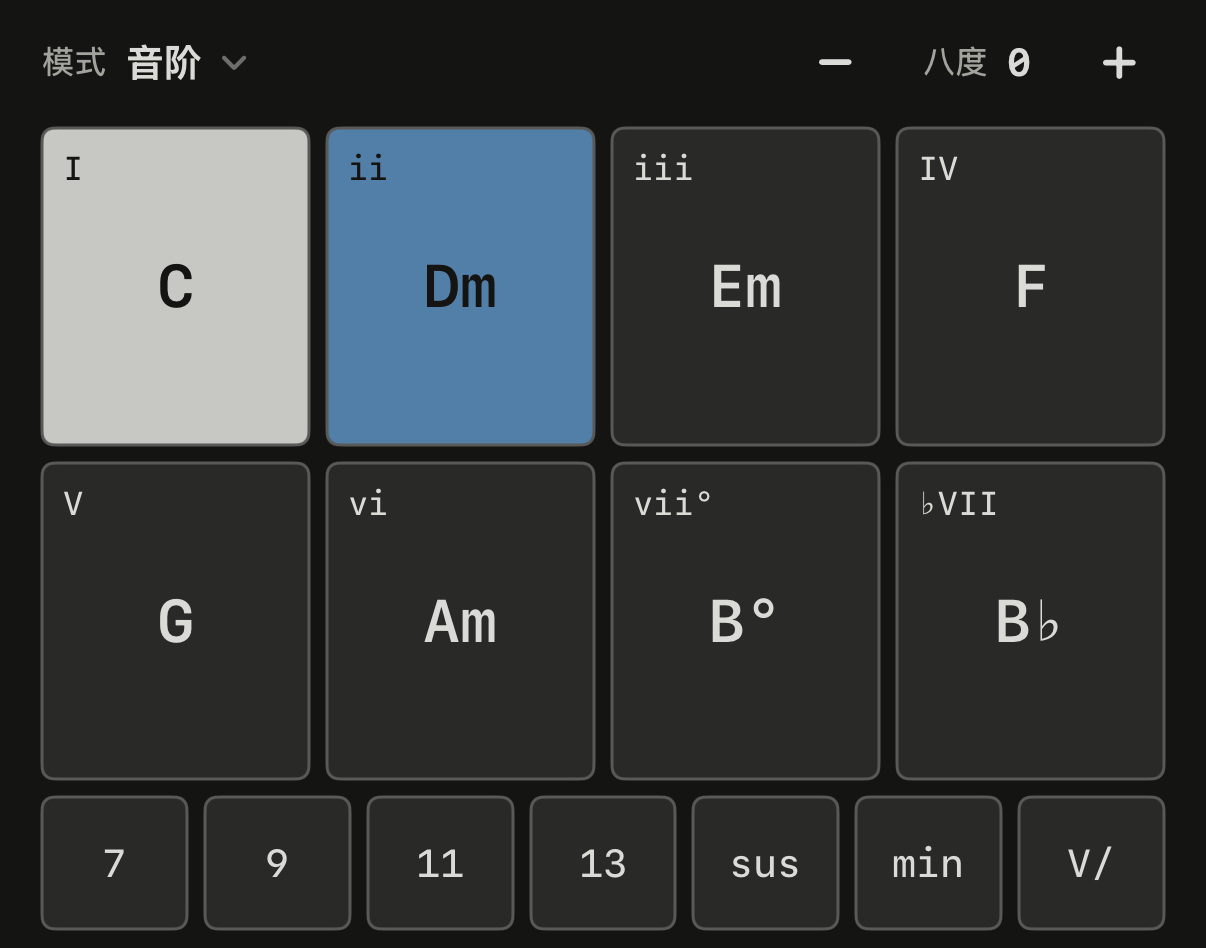The width and height of the screenshot is (1206, 948).
Task: Trigger the iii chord pad Em
Action: pos(745,286)
